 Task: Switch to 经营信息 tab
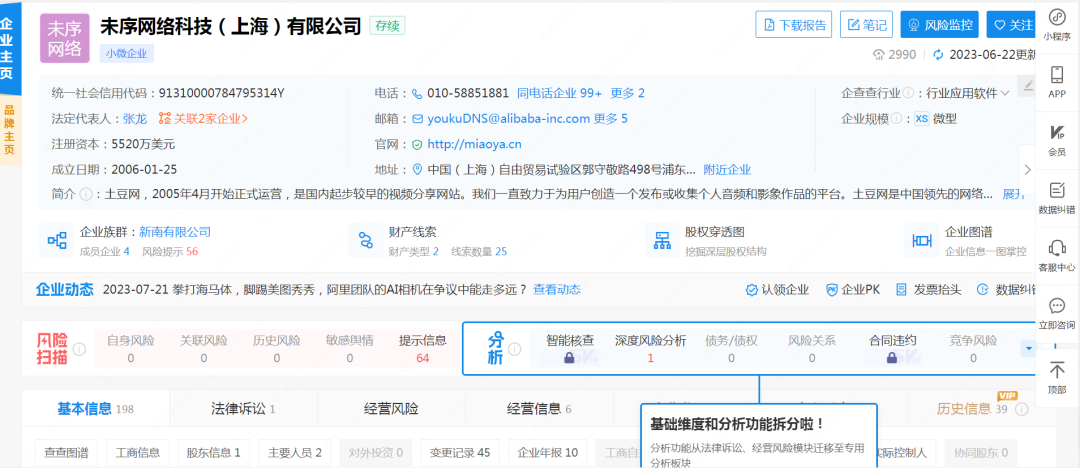click(539, 409)
